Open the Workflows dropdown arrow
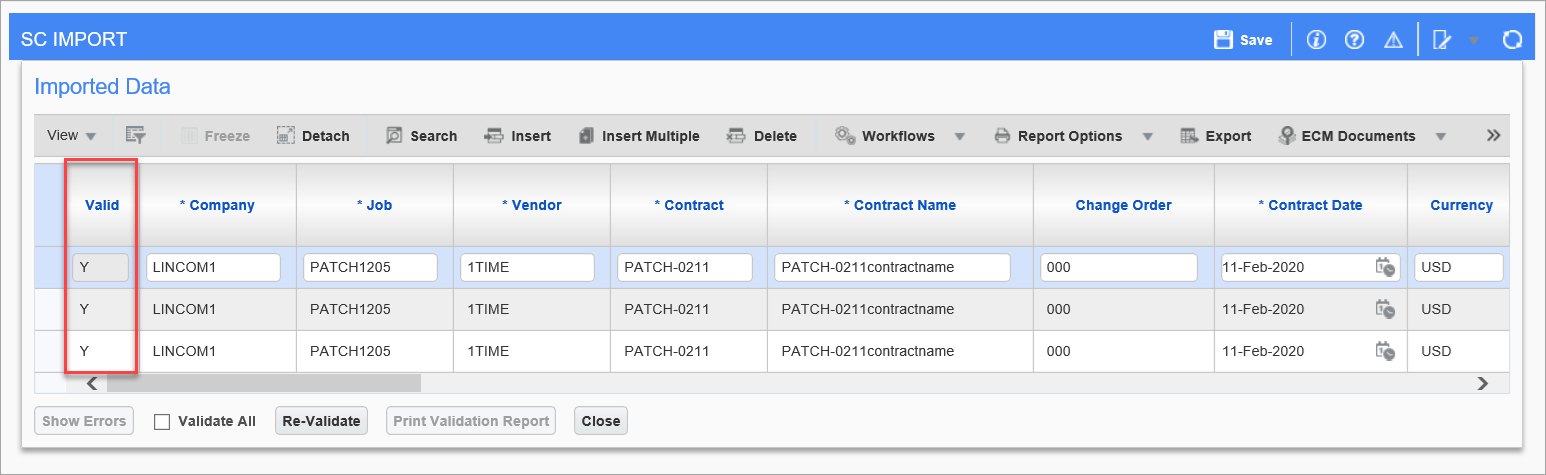This screenshot has width=1546, height=475. [x=959, y=136]
